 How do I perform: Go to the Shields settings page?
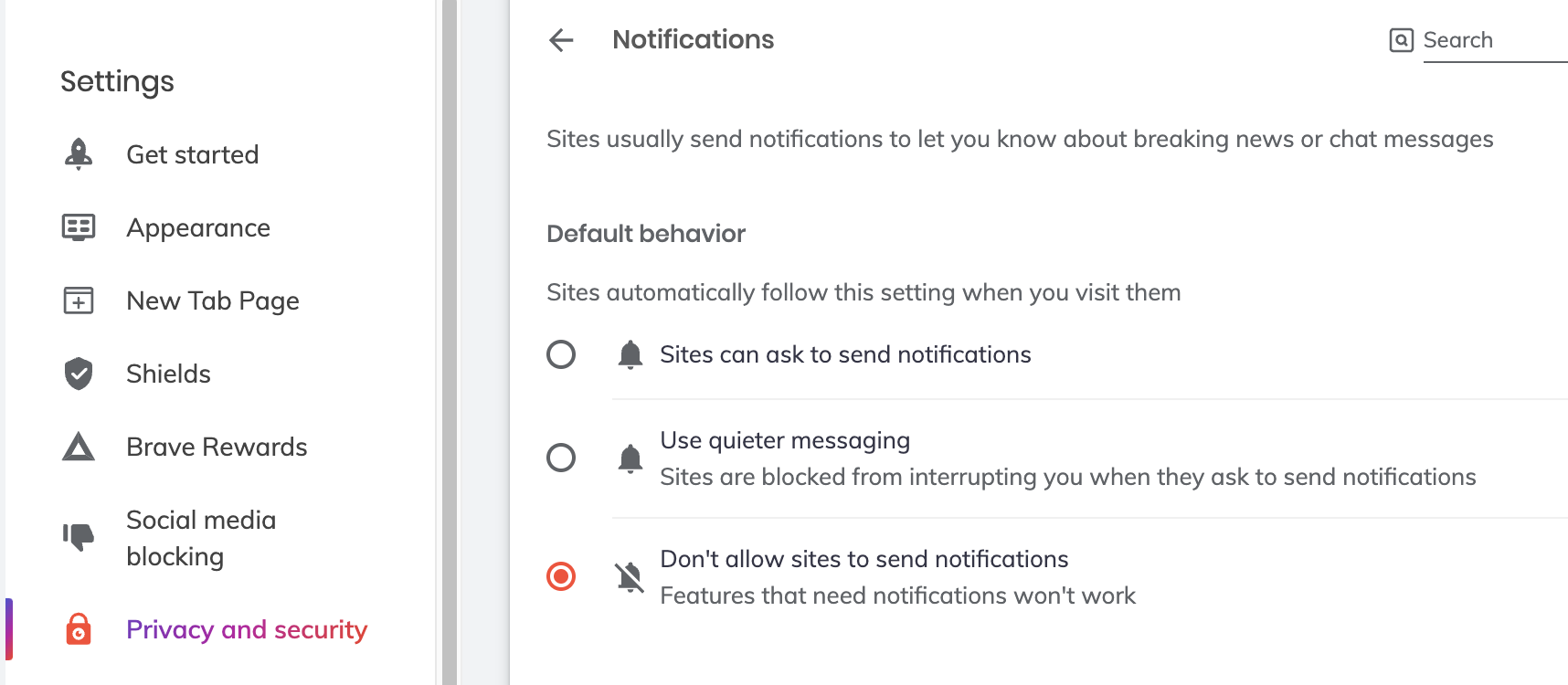tap(168, 374)
